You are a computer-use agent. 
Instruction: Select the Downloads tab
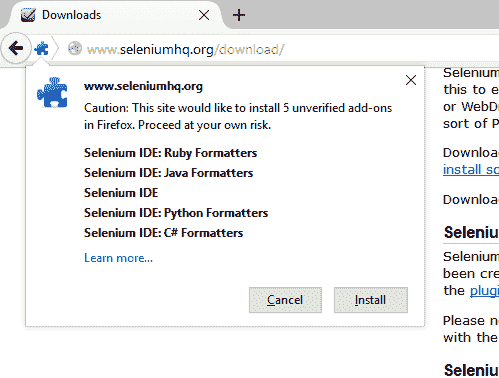pyautogui.click(x=113, y=15)
